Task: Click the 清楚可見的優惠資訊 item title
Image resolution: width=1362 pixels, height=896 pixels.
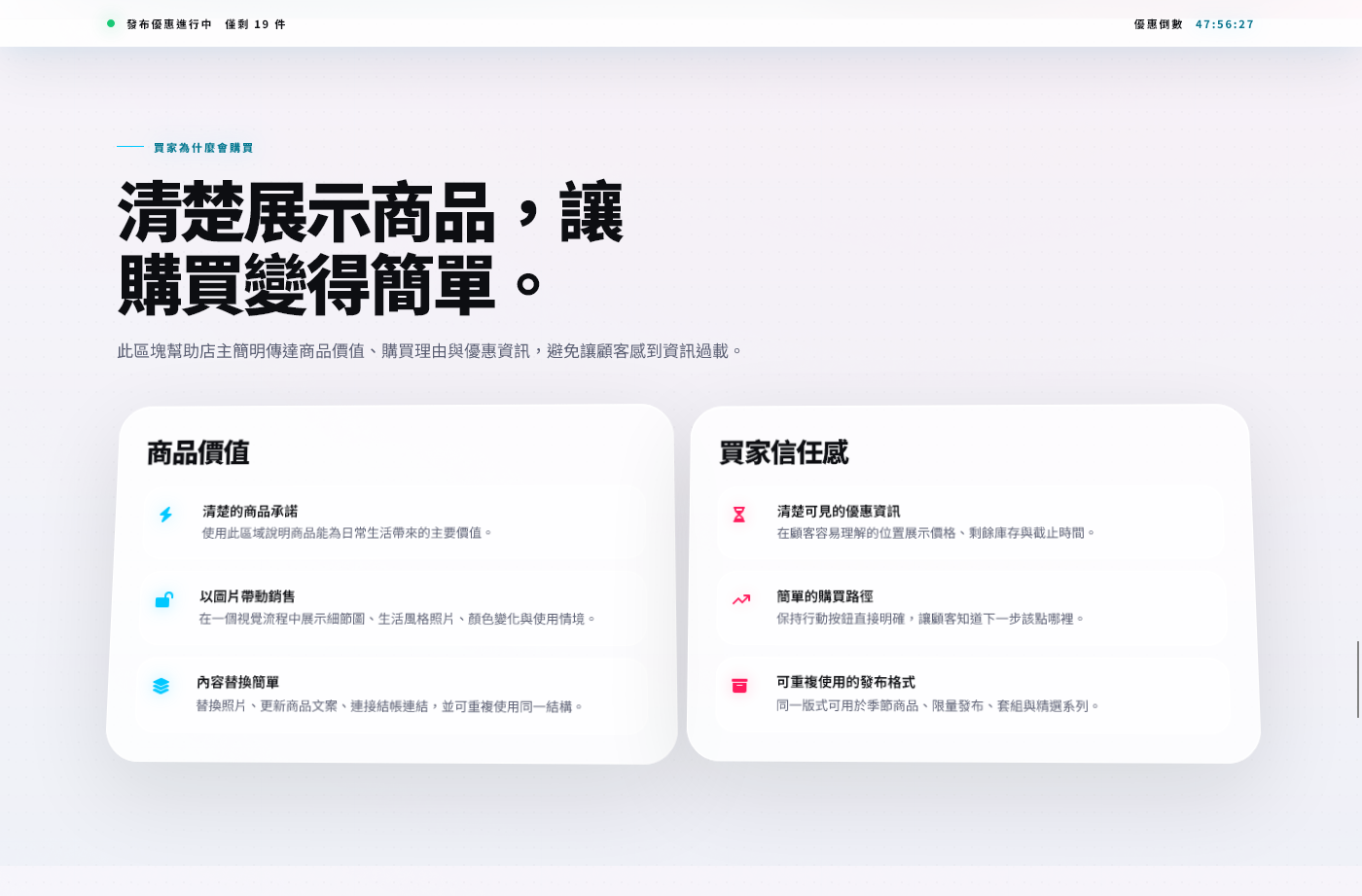Action: click(839, 512)
